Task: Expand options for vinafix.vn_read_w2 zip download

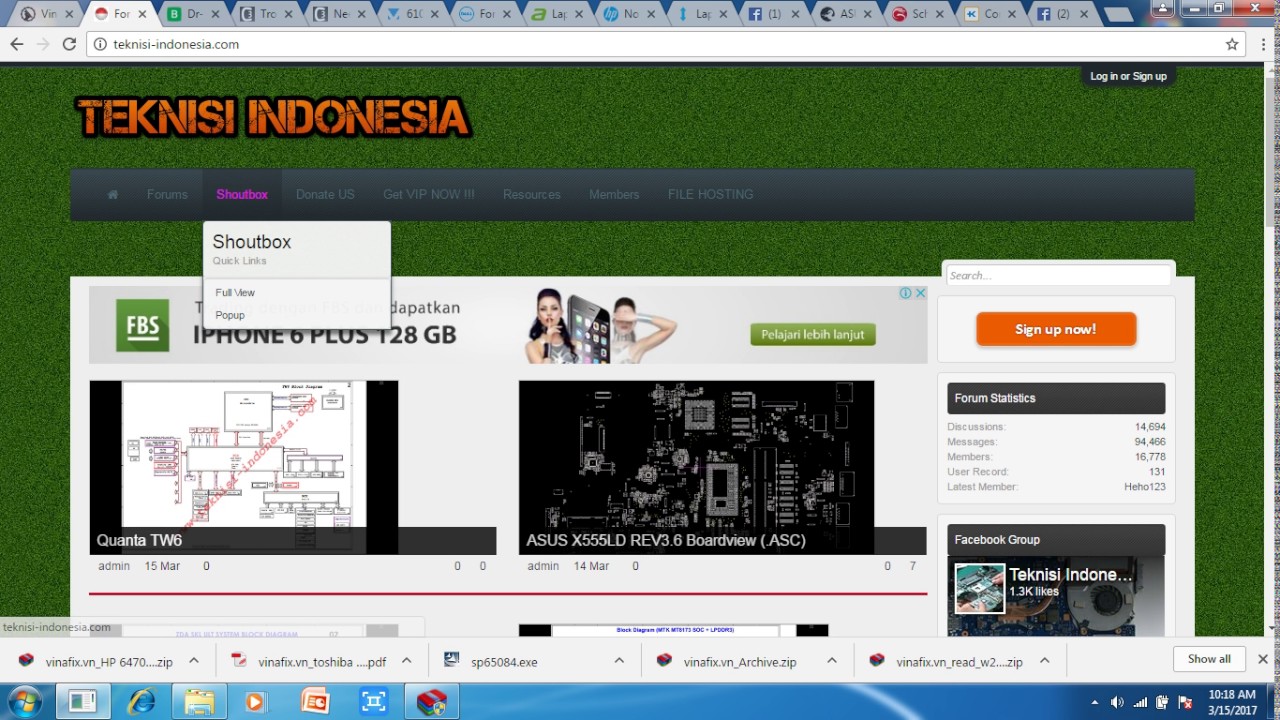Action: click(x=1044, y=661)
